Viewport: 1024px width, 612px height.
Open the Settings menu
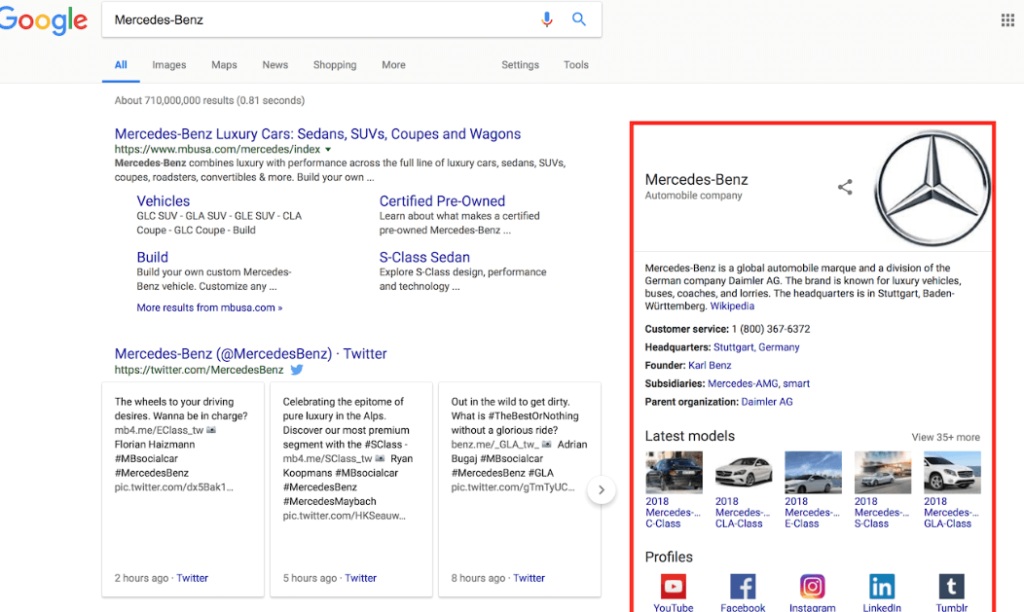point(520,65)
